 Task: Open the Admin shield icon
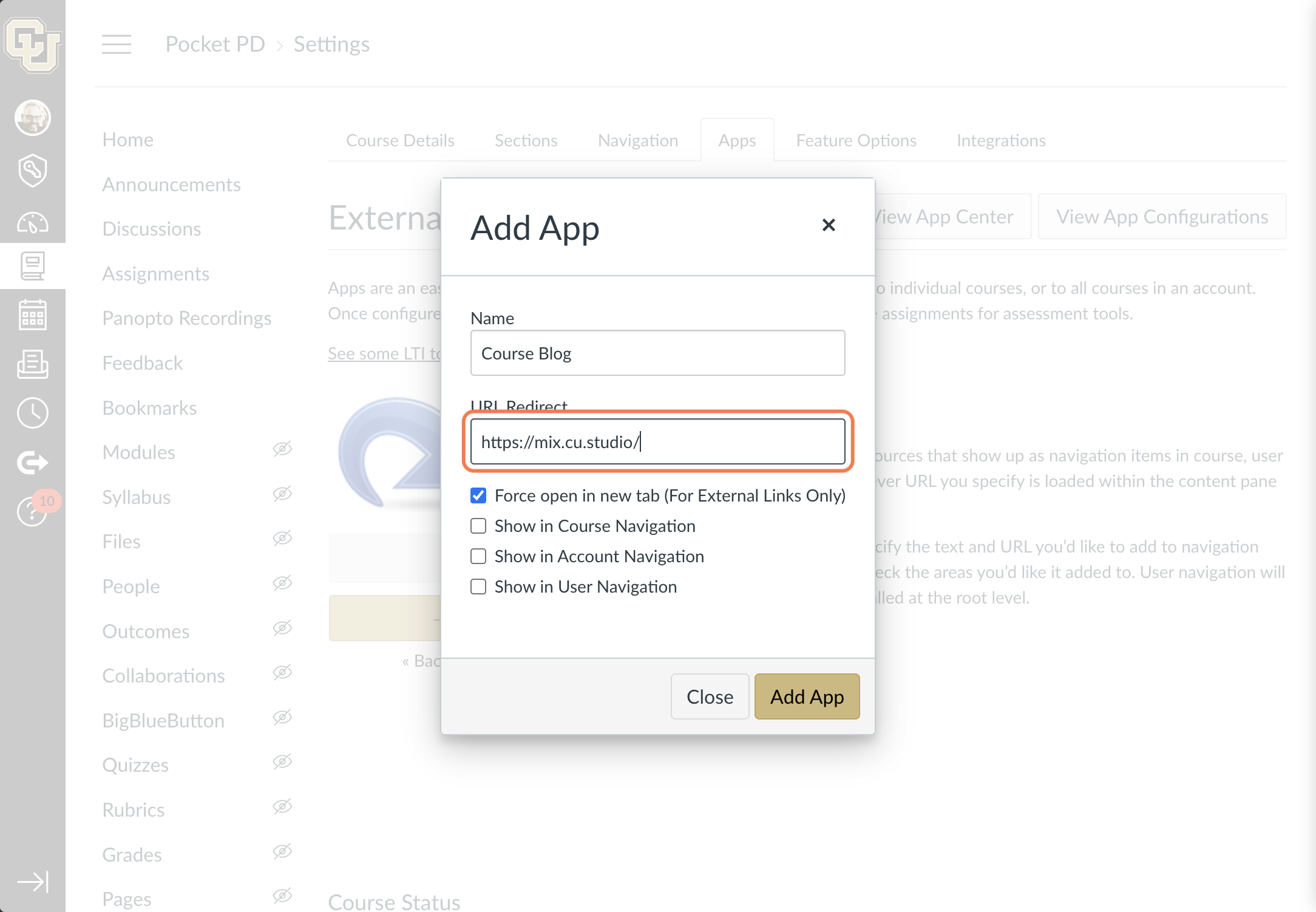[x=33, y=171]
